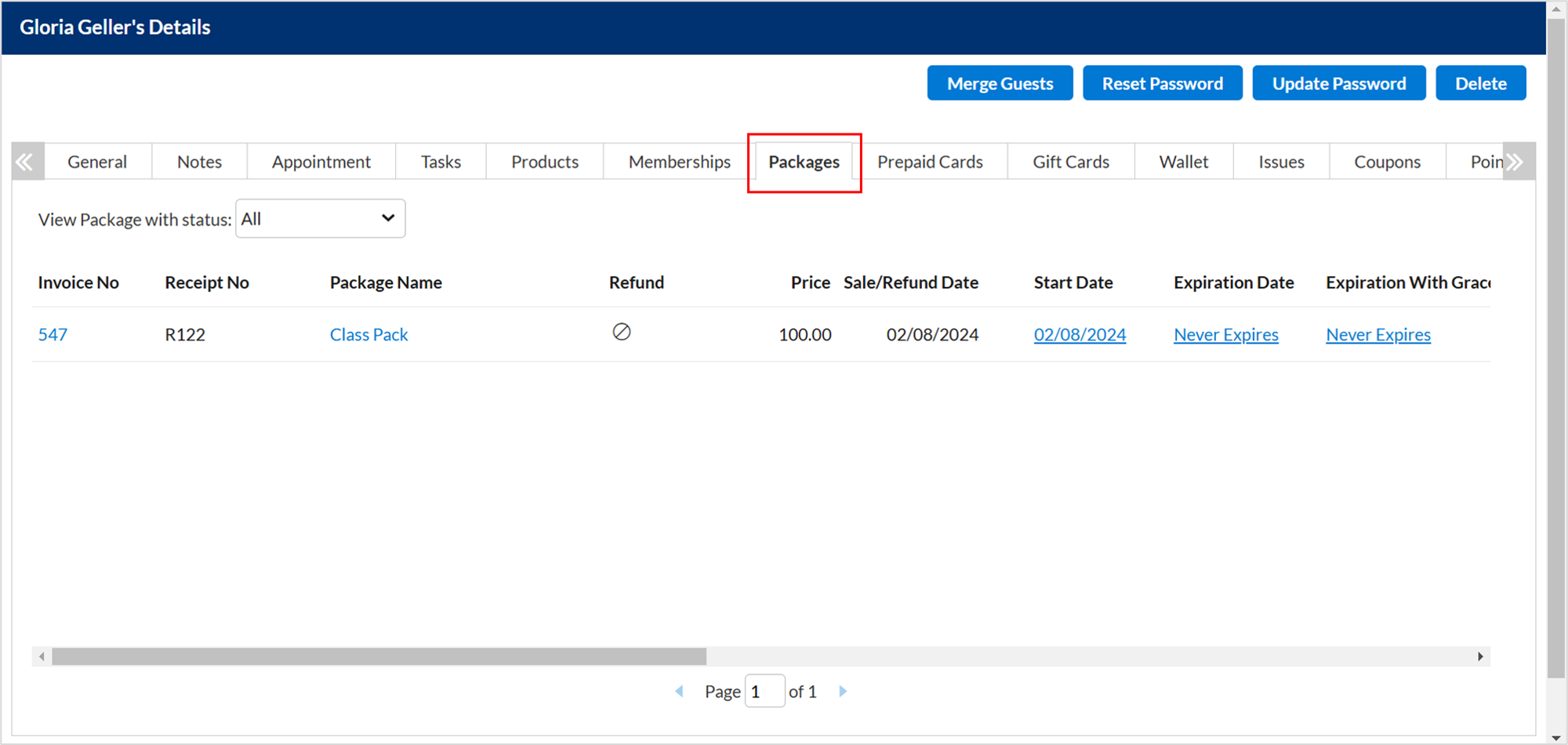Click the tabs scroll-right double chevron
The height and width of the screenshot is (745, 1568).
tap(1517, 162)
